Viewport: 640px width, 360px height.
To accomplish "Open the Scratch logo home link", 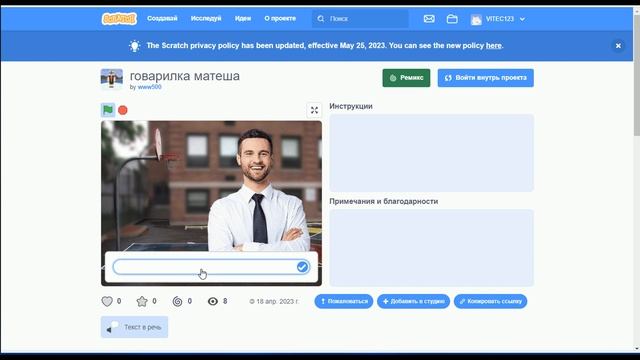I will (x=119, y=19).
